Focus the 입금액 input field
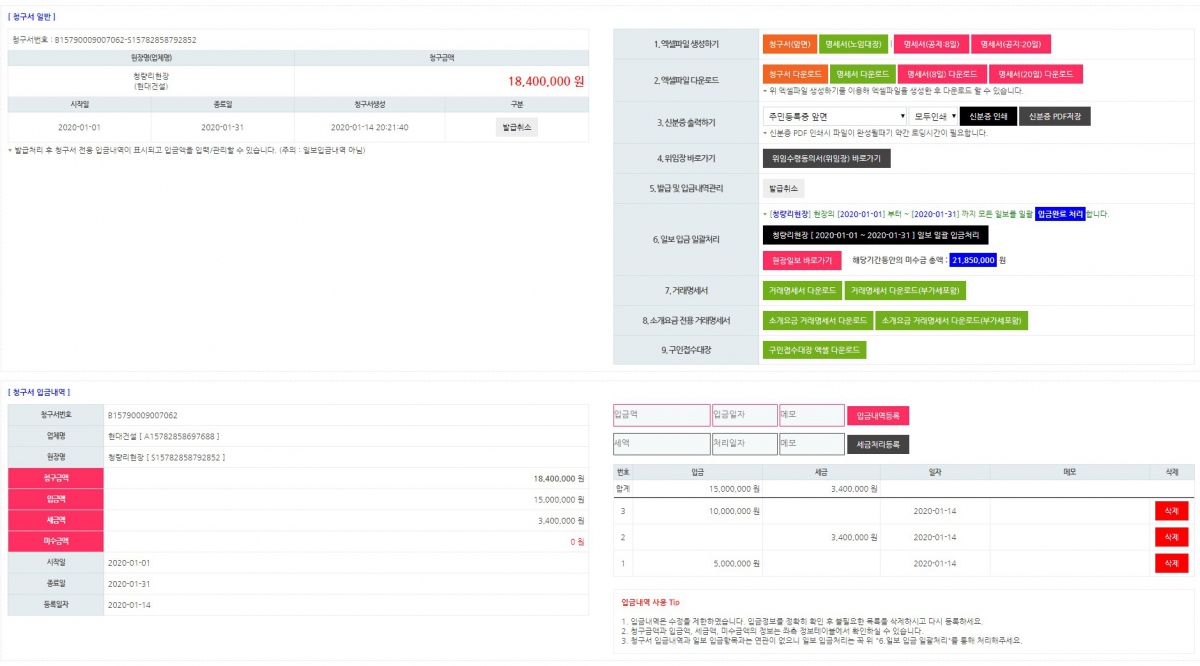This screenshot has height=666, width=1200. [x=659, y=415]
